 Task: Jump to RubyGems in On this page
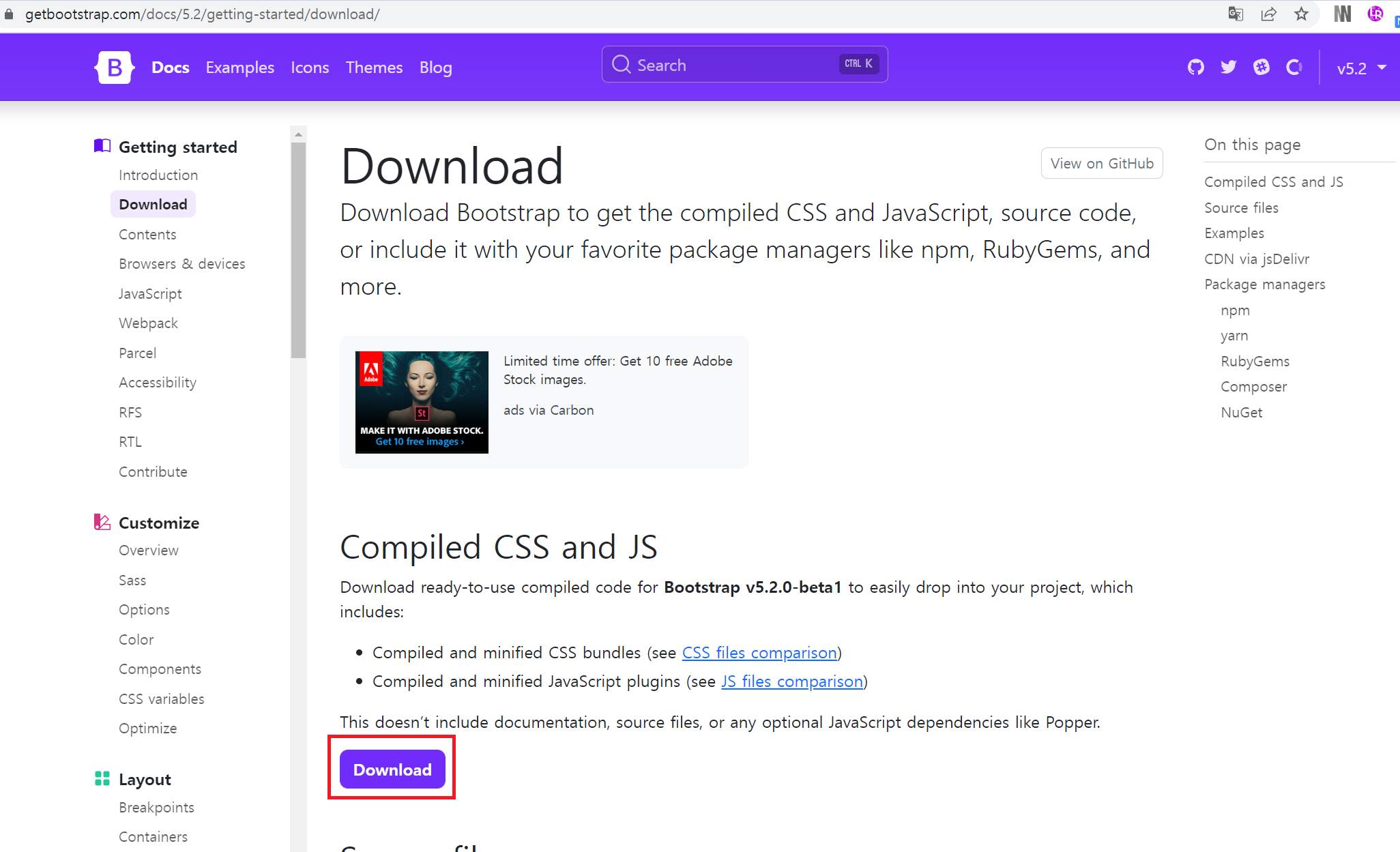point(1255,362)
